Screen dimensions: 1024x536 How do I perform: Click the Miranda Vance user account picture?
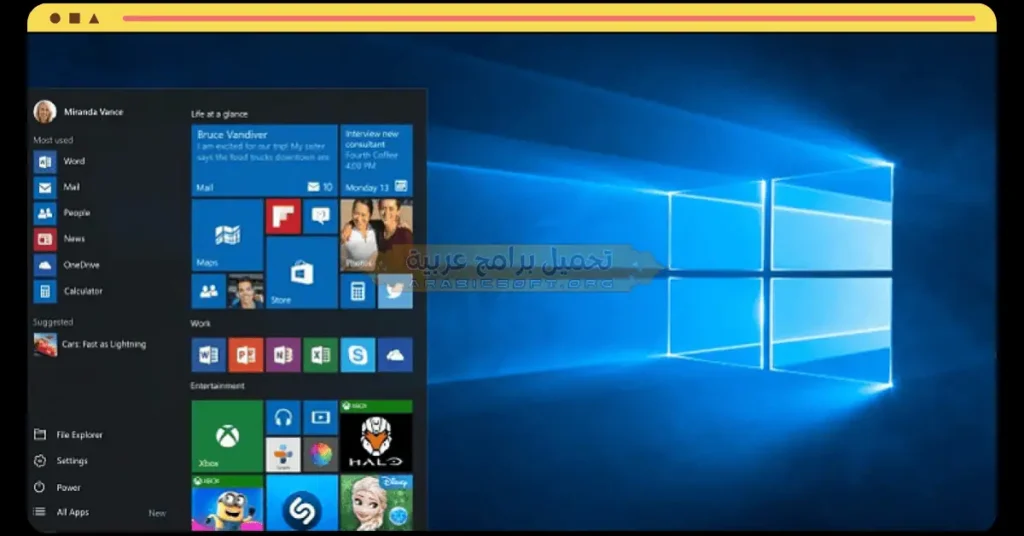[45, 112]
